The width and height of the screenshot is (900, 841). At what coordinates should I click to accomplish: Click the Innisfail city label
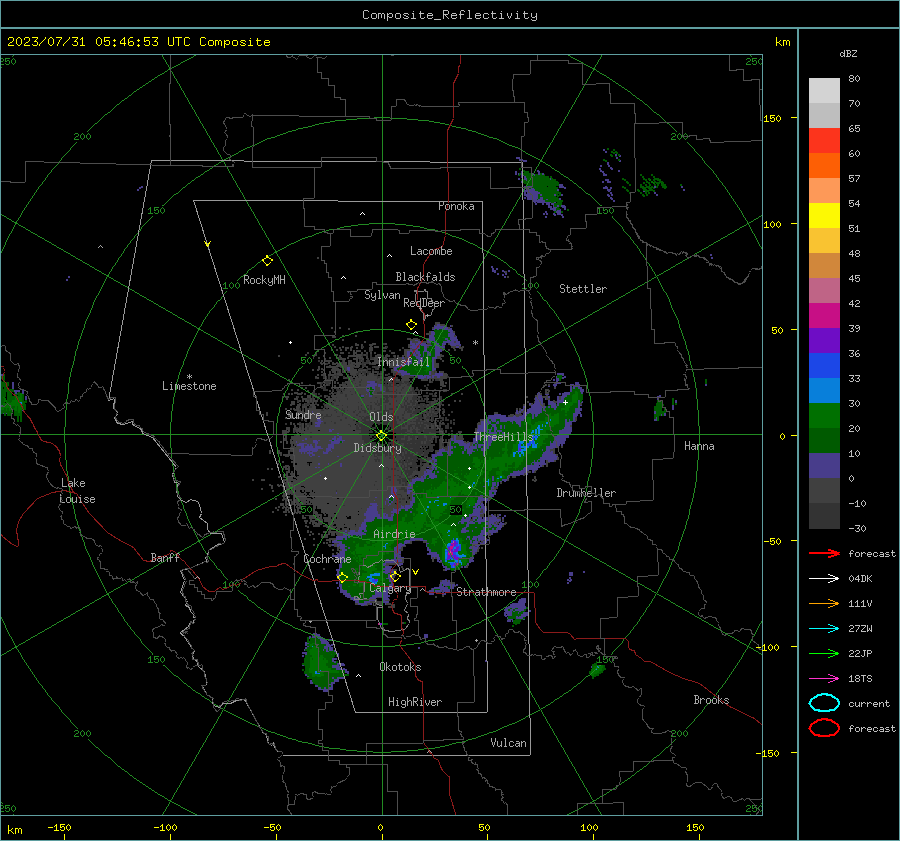pos(403,362)
